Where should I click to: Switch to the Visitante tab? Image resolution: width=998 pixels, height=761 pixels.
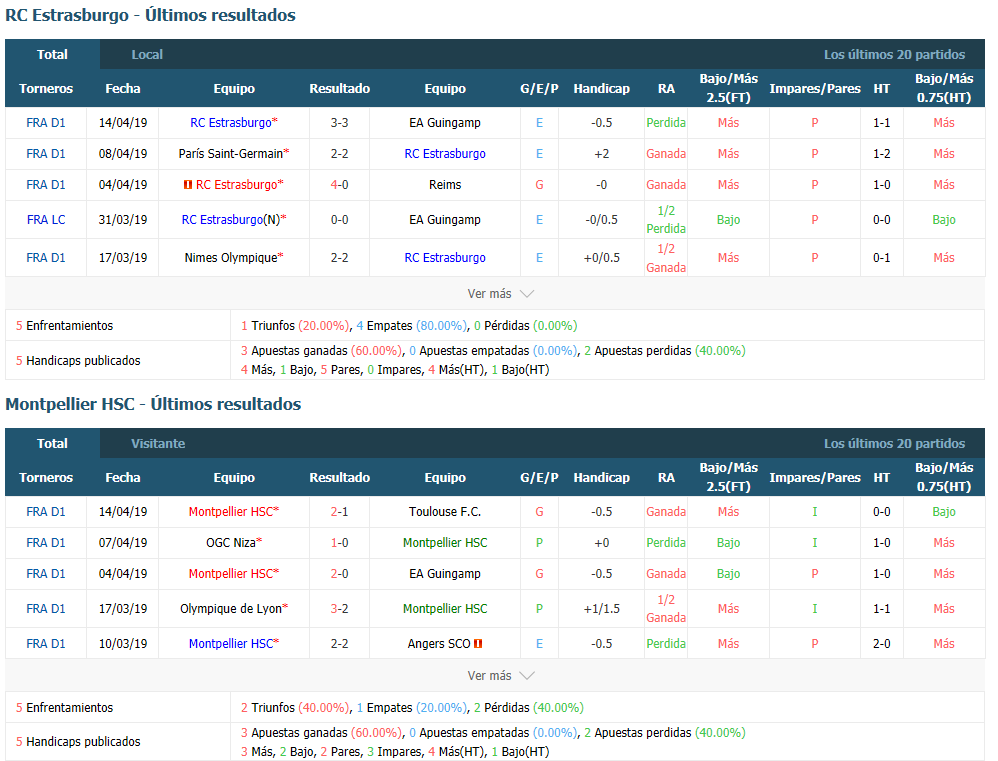coord(158,443)
